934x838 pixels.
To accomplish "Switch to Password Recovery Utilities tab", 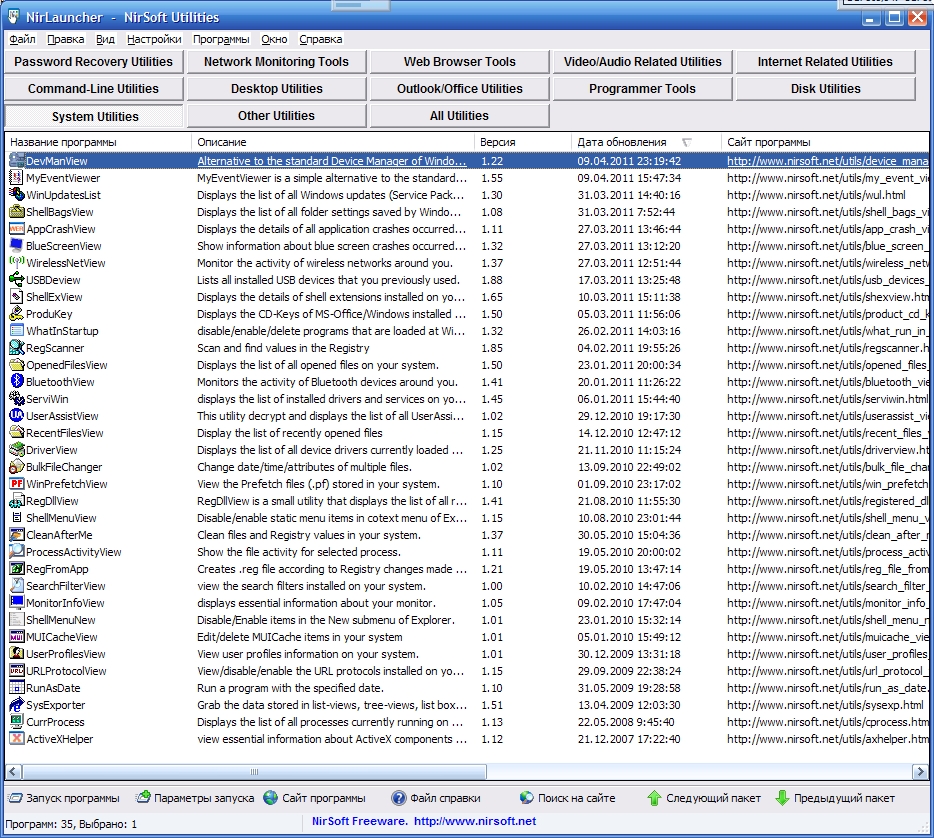I will [94, 62].
